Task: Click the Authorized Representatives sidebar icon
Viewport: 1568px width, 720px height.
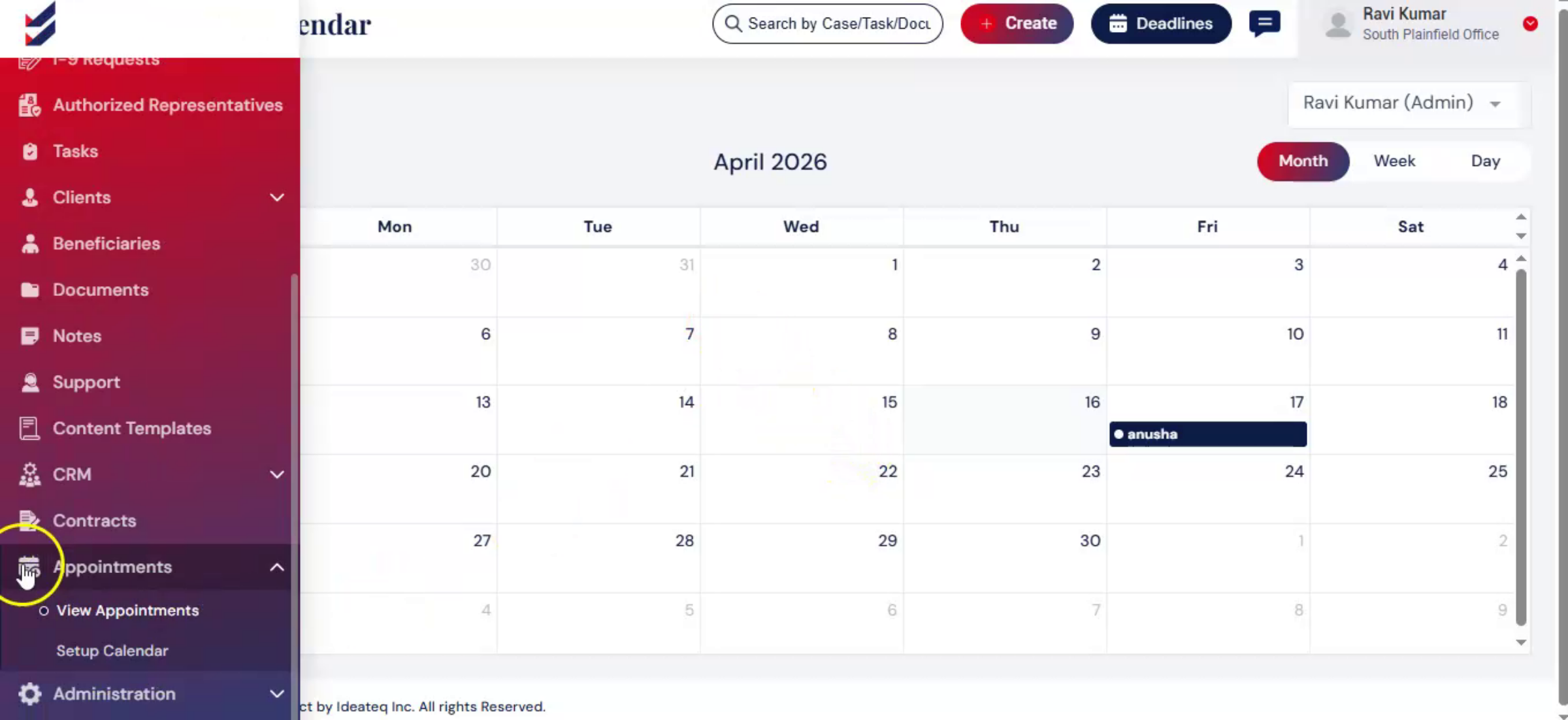Action: click(29, 105)
